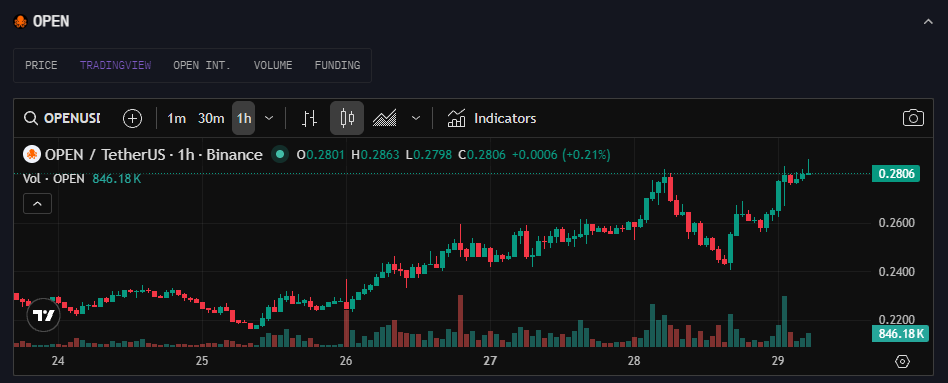Click the compare or add symbol plus icon
This screenshot has height=383, width=948.
[x=132, y=118]
